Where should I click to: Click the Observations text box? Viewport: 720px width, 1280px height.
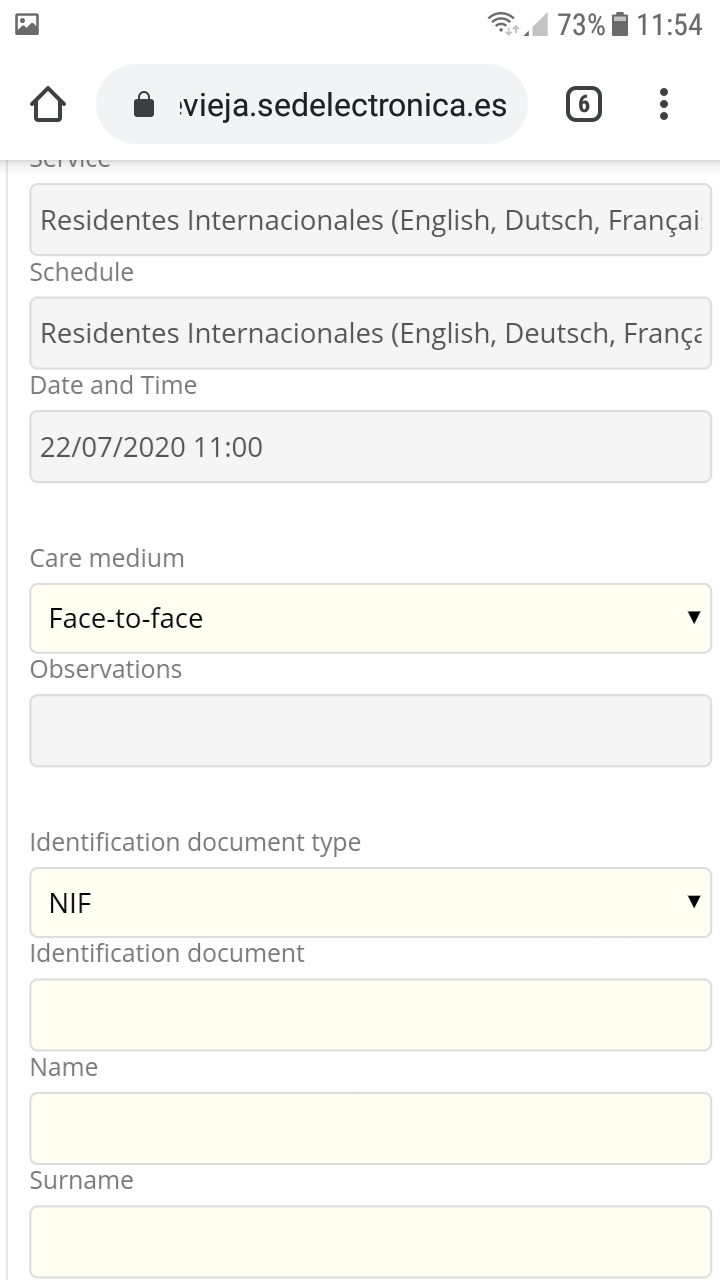370,731
